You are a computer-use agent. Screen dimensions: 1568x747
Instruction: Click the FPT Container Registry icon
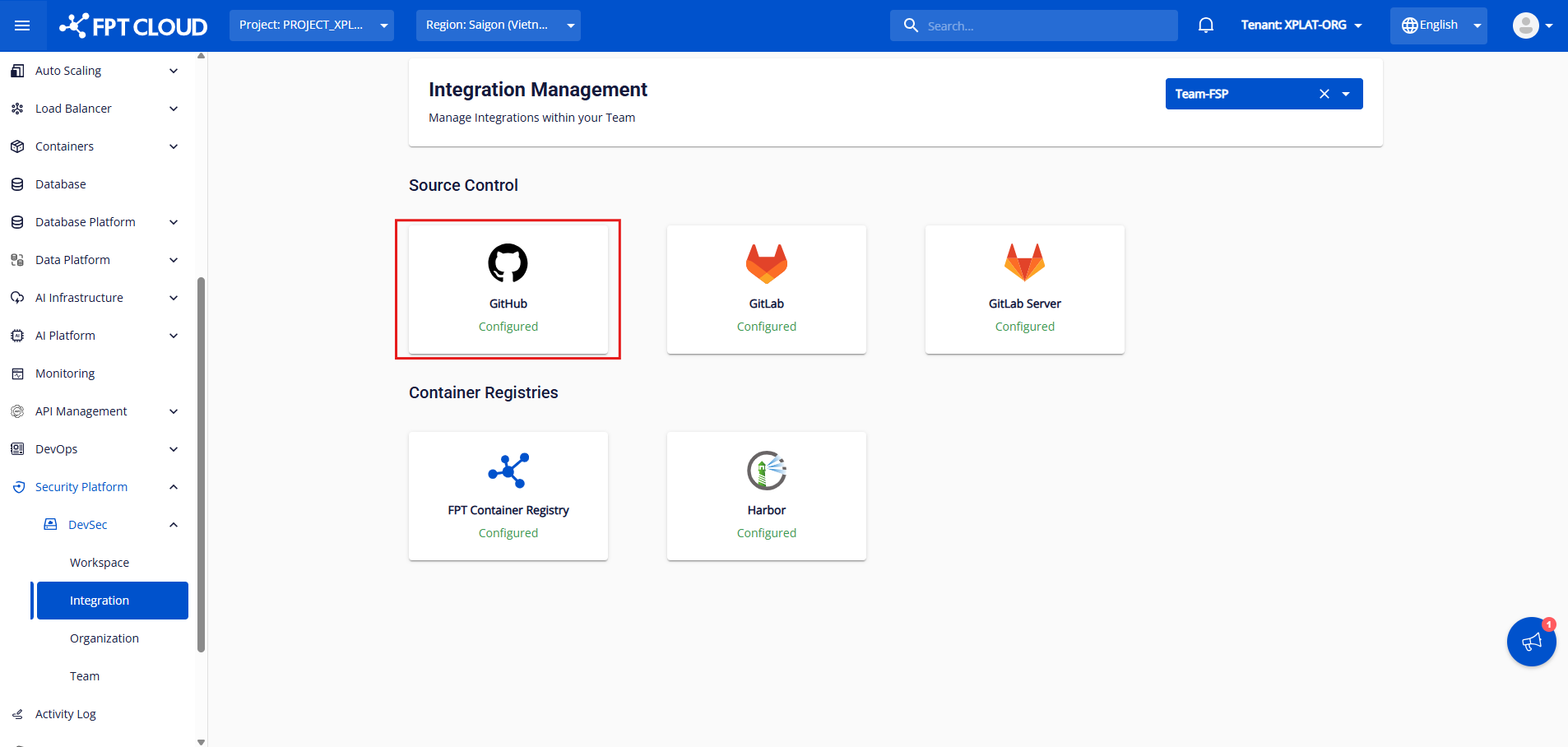click(x=508, y=471)
